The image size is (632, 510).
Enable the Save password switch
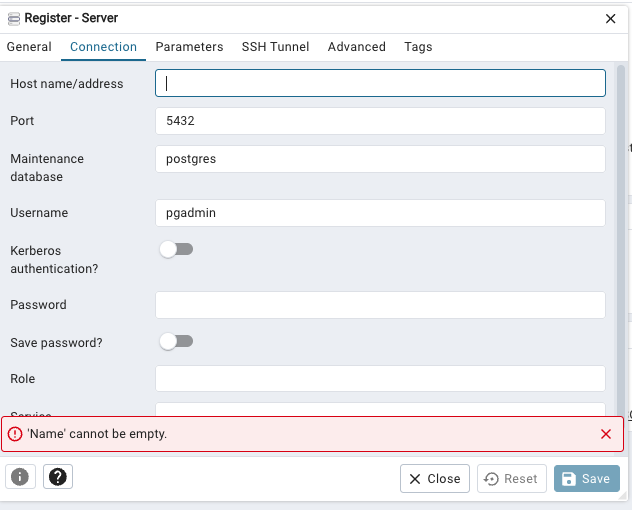pyautogui.click(x=176, y=341)
